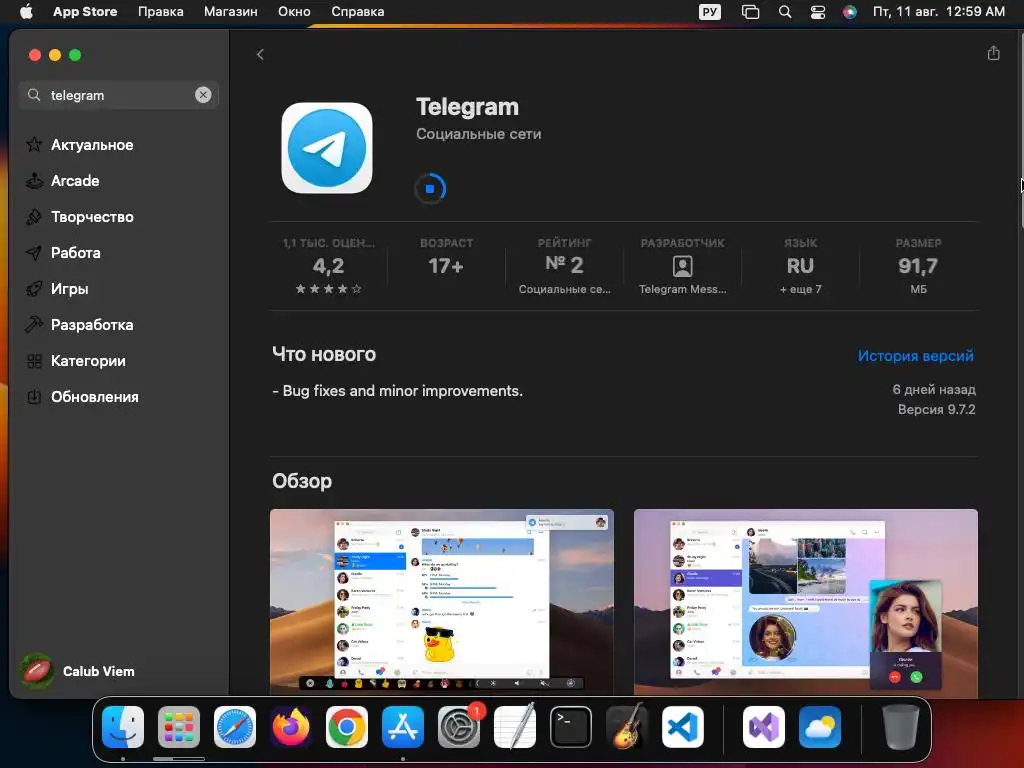Click the magnifier icon in the search field
This screenshot has height=768, width=1024.
[x=34, y=95]
